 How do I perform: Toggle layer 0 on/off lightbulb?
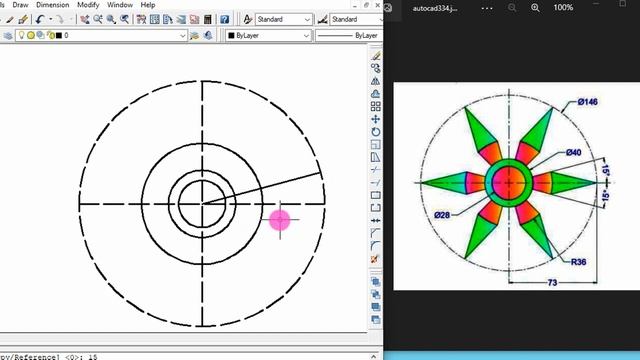(x=22, y=36)
